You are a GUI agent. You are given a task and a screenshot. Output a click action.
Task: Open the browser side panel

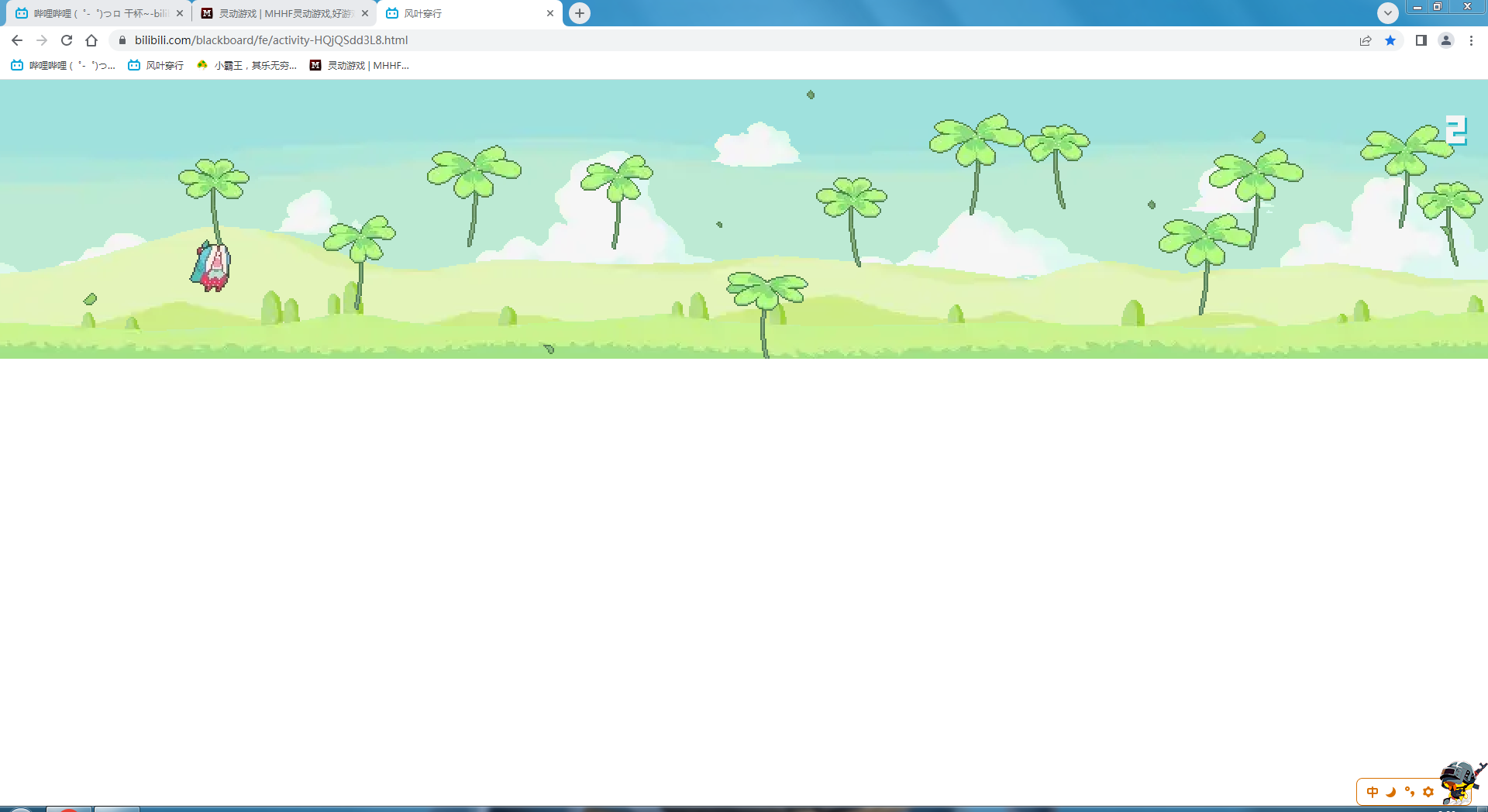(x=1421, y=40)
